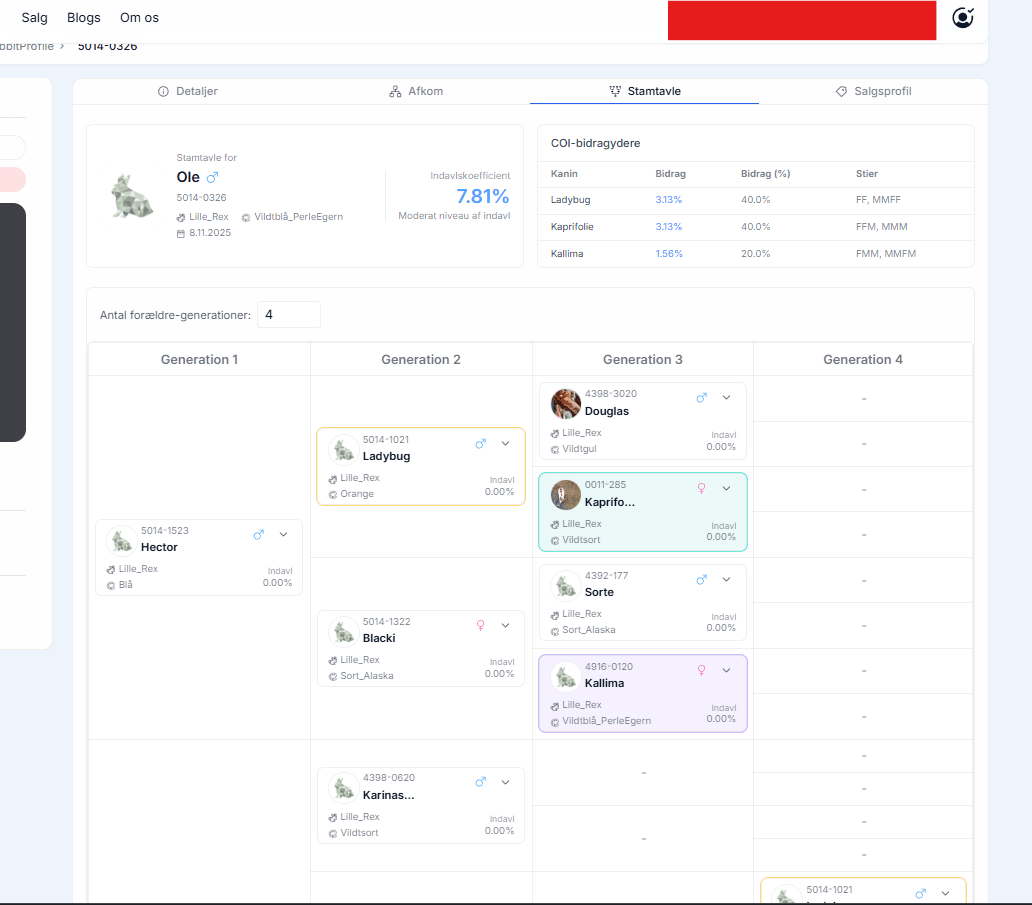Expand the Kallima card chevron
The height and width of the screenshot is (905, 1032).
tap(727, 670)
